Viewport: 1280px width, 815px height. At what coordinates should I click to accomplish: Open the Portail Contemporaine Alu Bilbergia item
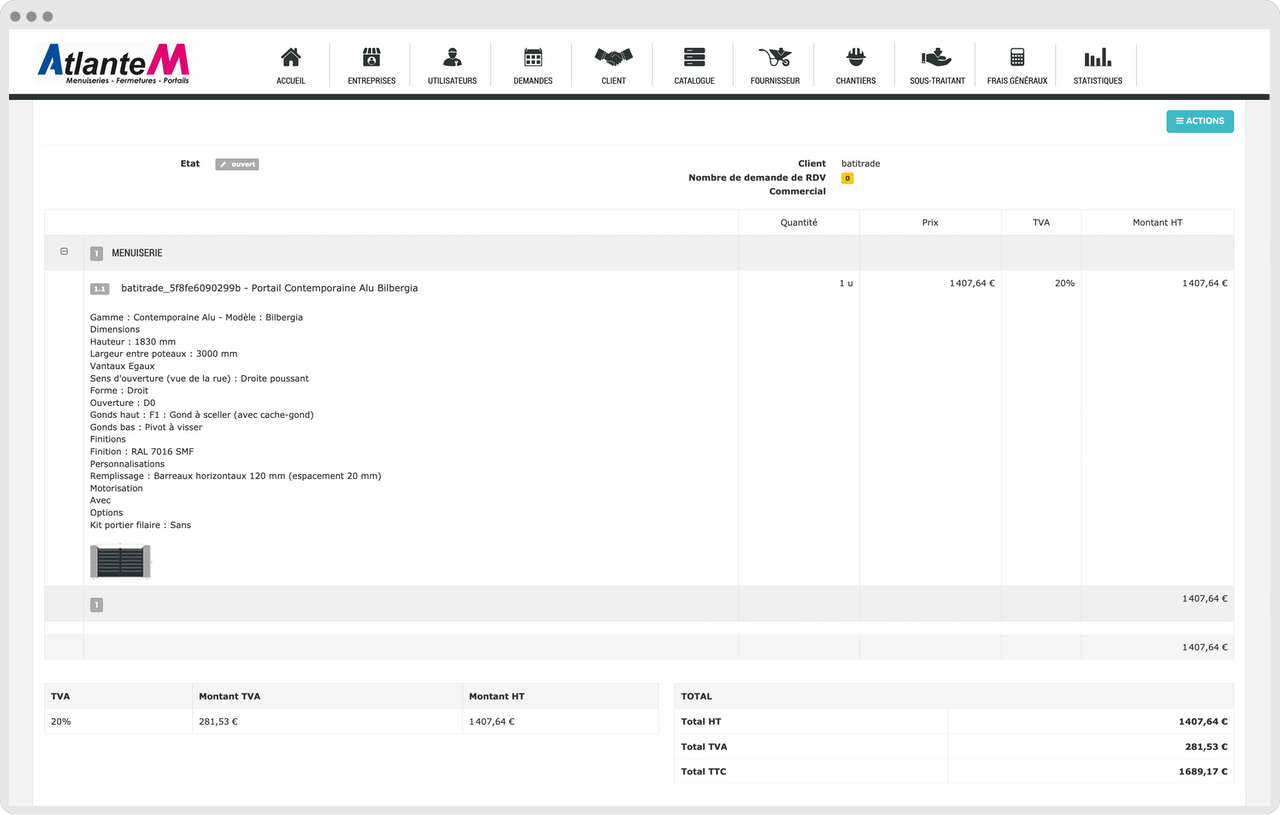pos(269,288)
